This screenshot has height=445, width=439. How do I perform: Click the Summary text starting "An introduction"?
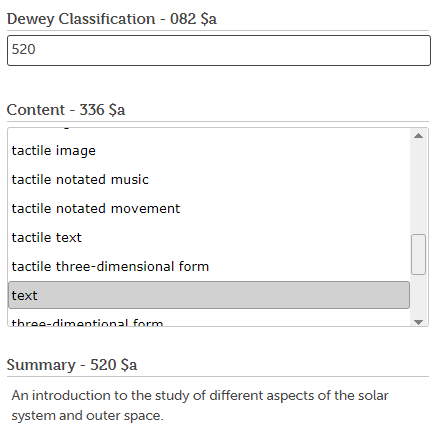200,406
